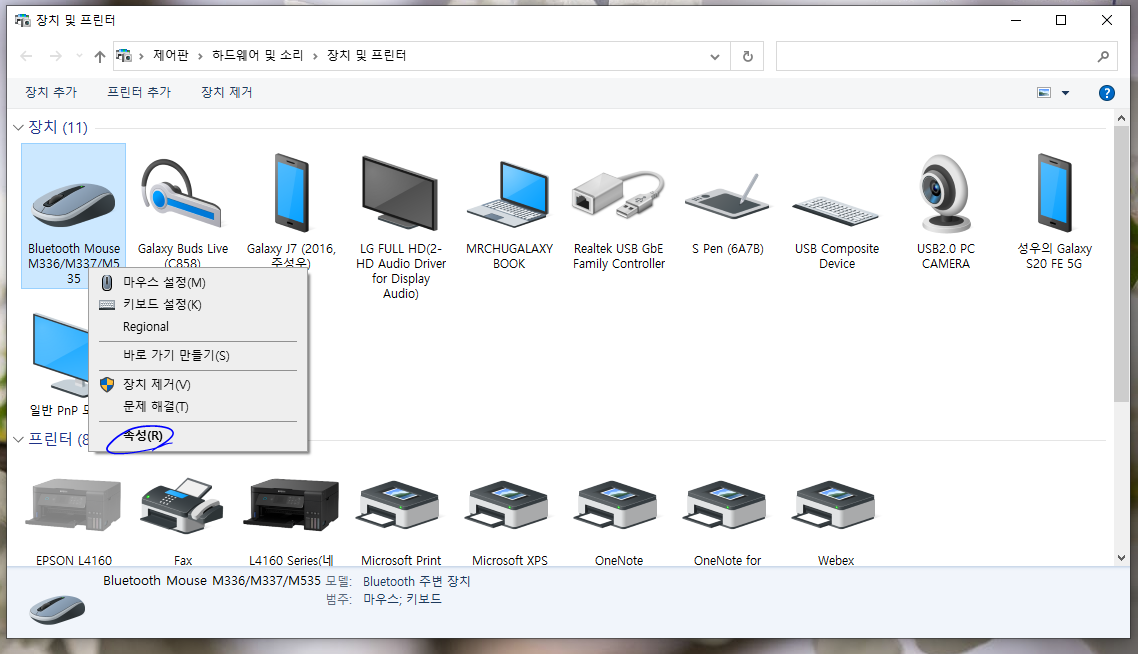The height and width of the screenshot is (654, 1138).
Task: Click the view mode icon in toolbar
Action: coord(1044,93)
